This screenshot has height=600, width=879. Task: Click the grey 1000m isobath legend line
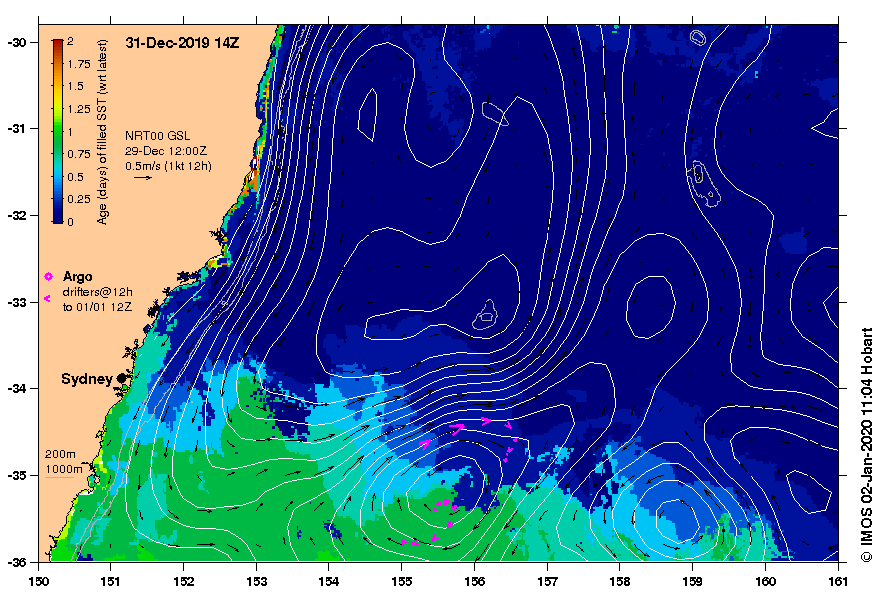[59, 478]
